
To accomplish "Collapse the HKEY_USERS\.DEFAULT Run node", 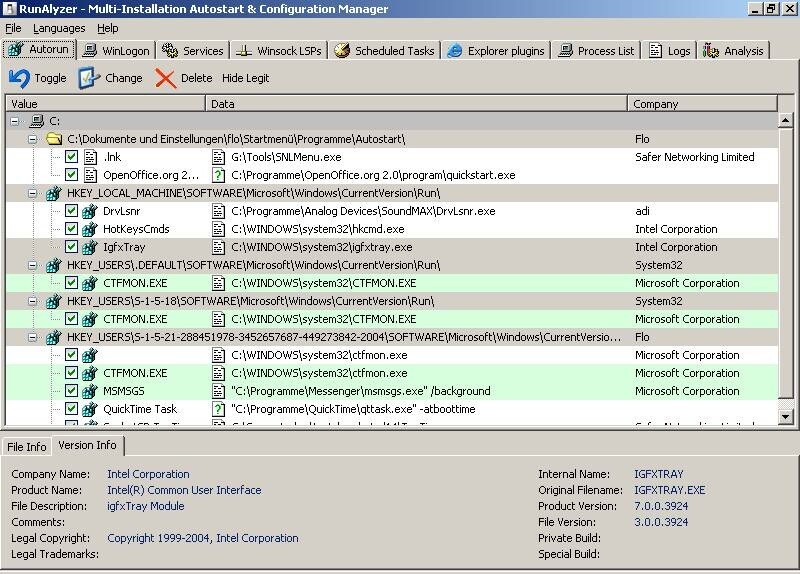I will 33,265.
